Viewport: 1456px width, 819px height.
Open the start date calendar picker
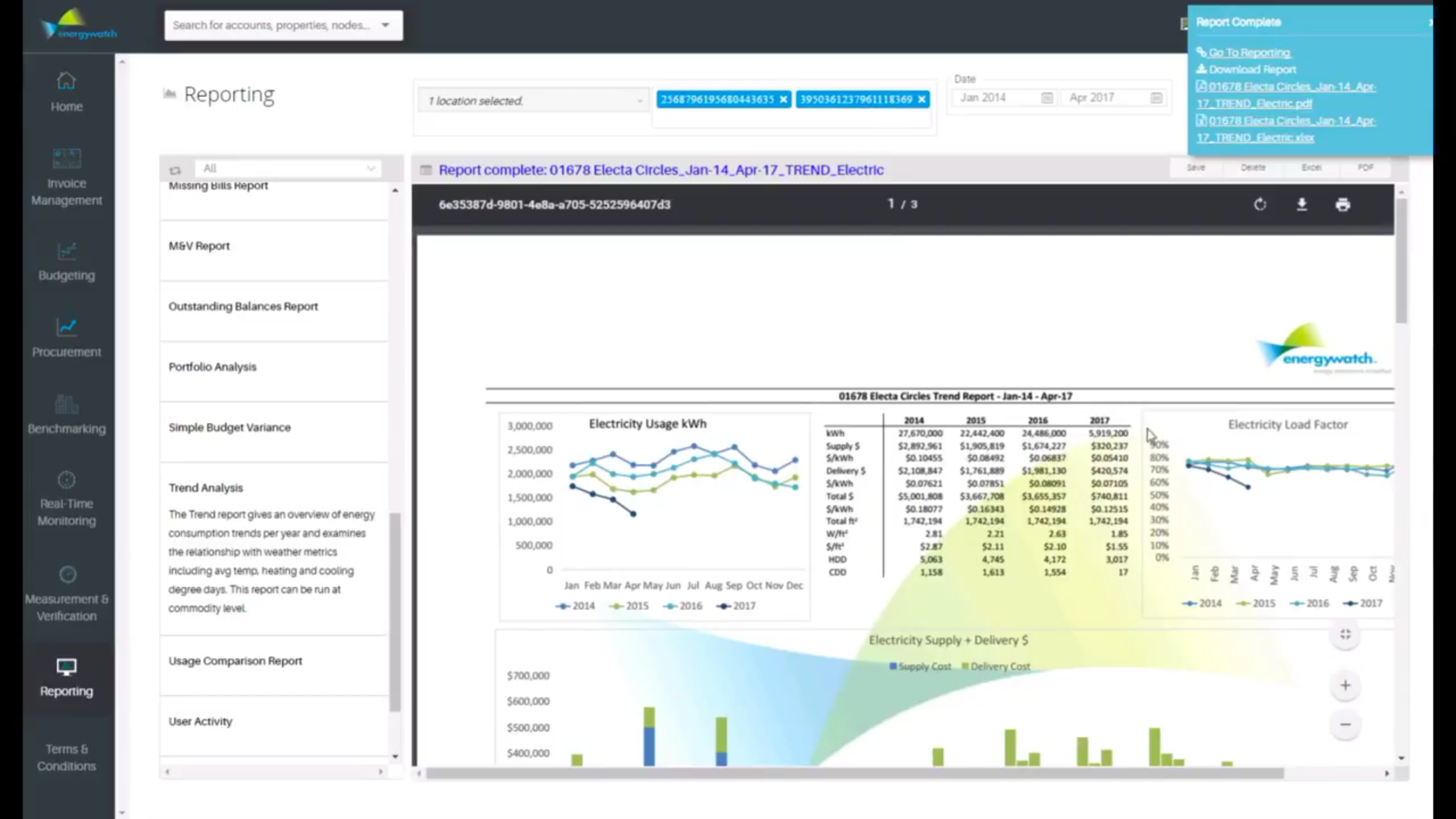[1046, 98]
